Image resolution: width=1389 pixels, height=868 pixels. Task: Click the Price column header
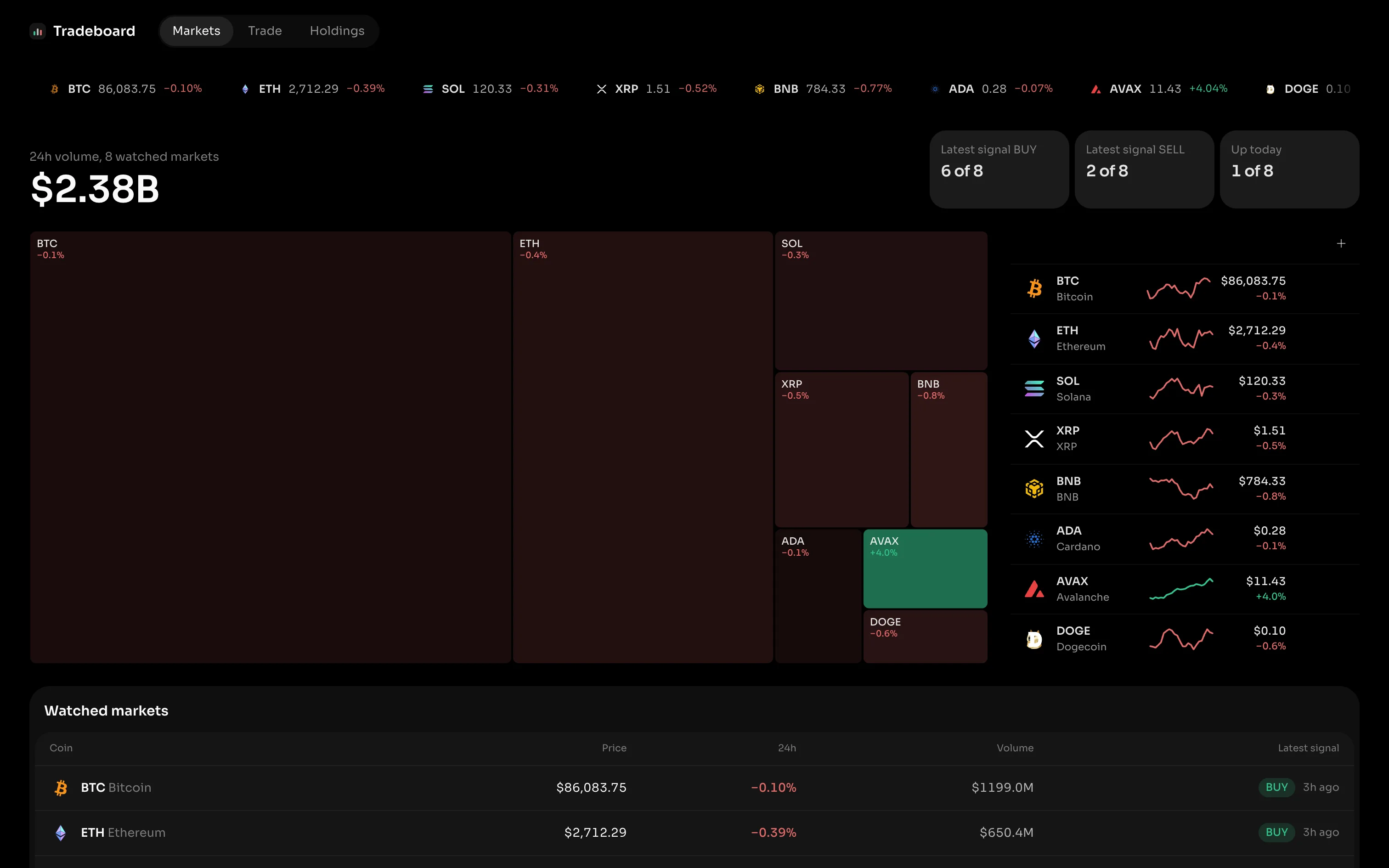click(614, 748)
